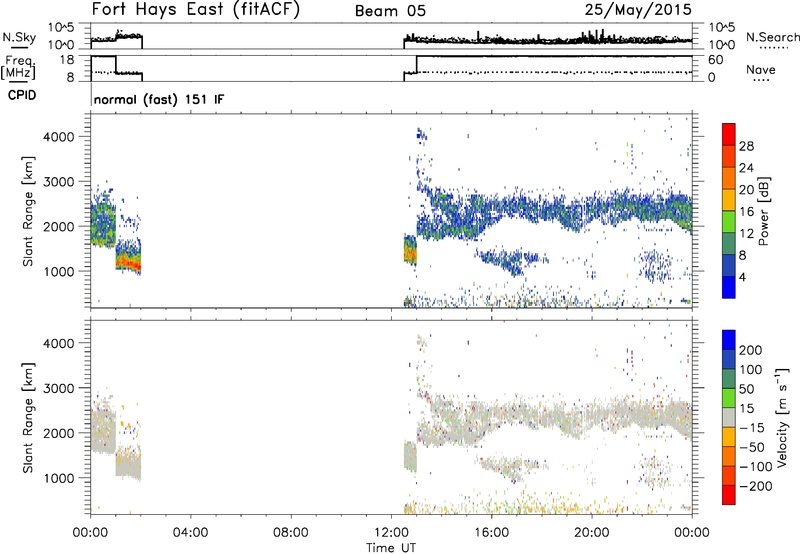Click the '08:00' time axis label
The width and height of the screenshot is (800, 554).
coord(291,533)
